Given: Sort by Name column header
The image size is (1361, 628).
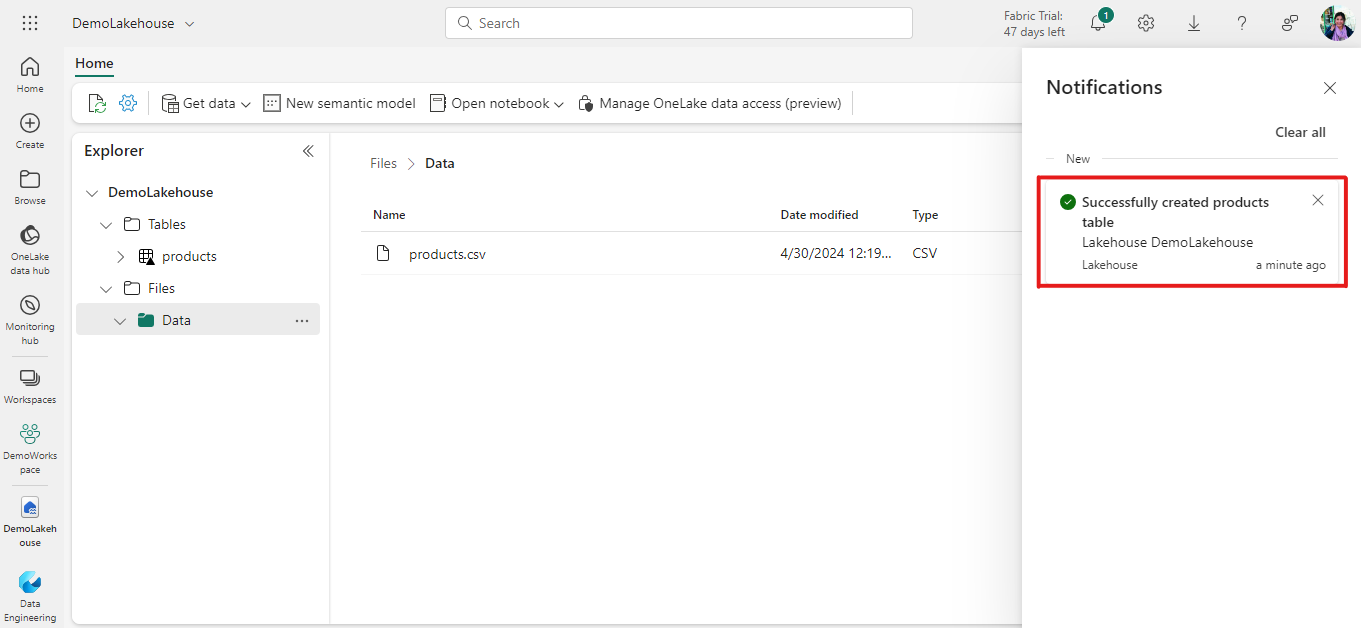Looking at the screenshot, I should [x=389, y=215].
